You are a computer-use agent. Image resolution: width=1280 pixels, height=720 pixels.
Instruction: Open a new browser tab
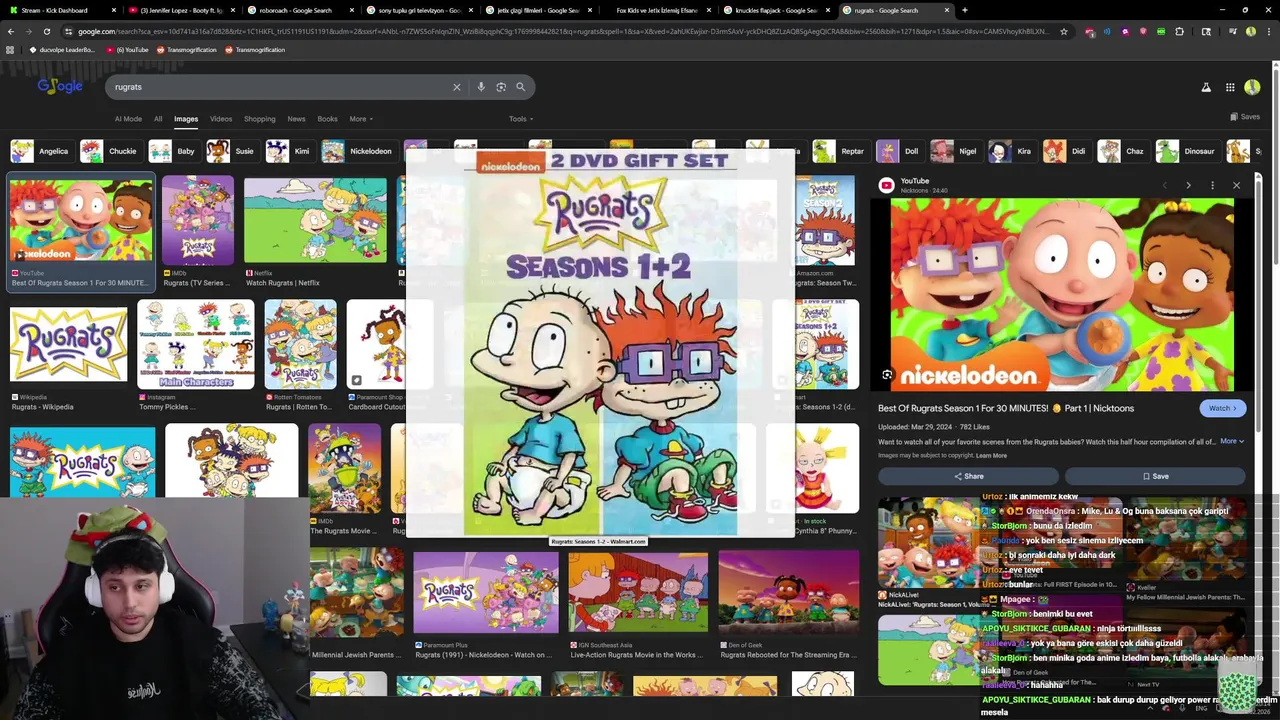coord(964,10)
